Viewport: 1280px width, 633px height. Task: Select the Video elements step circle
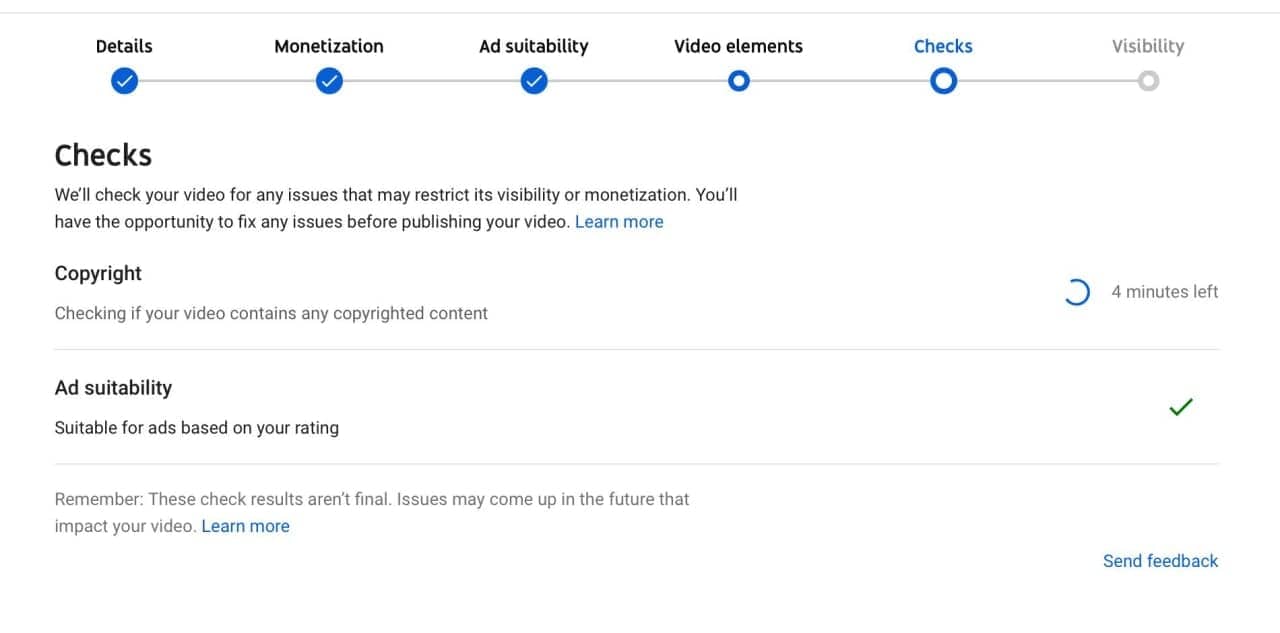[738, 81]
